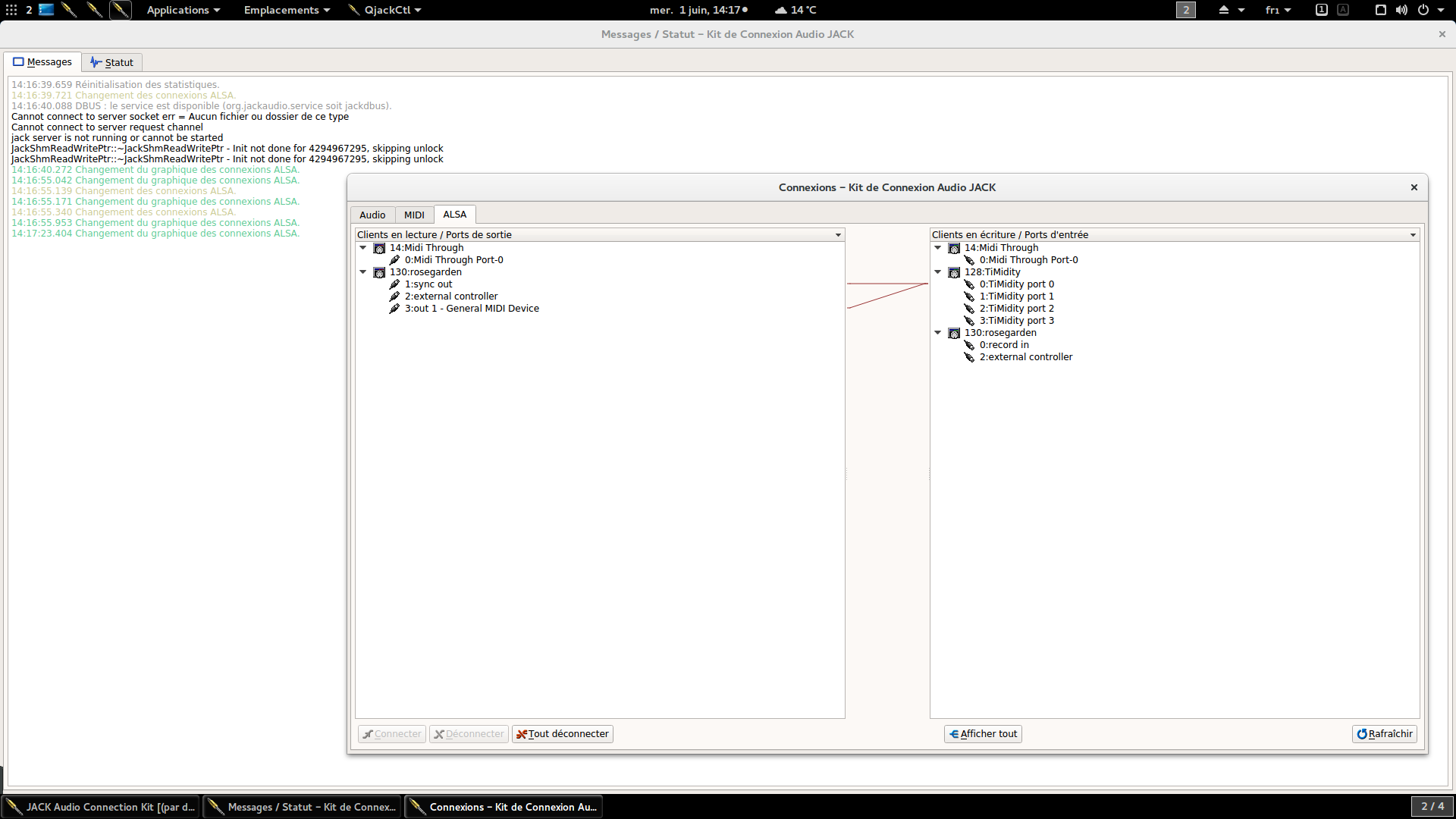1456x819 pixels.
Task: Collapse the 128:TiMidity input client tree
Action: [938, 271]
